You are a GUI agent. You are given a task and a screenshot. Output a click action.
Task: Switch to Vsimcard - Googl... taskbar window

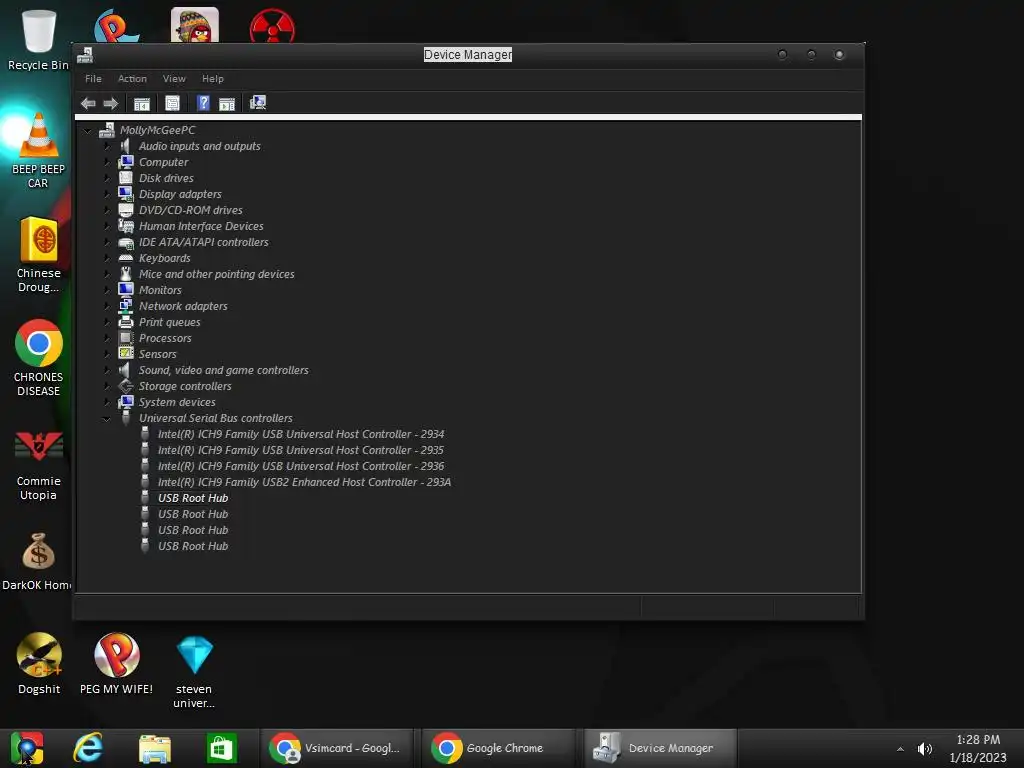pyautogui.click(x=337, y=748)
